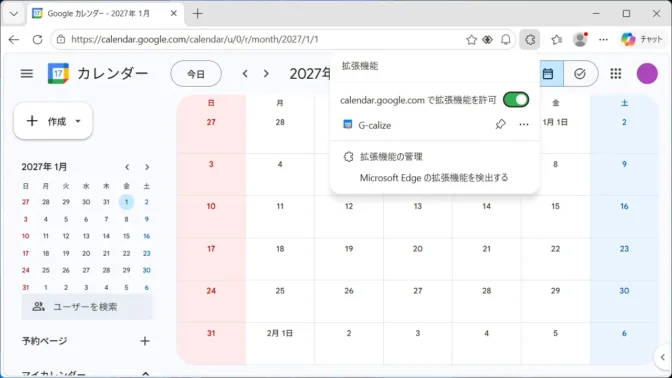672x378 pixels.
Task: View site information lock icon
Action: (61, 39)
